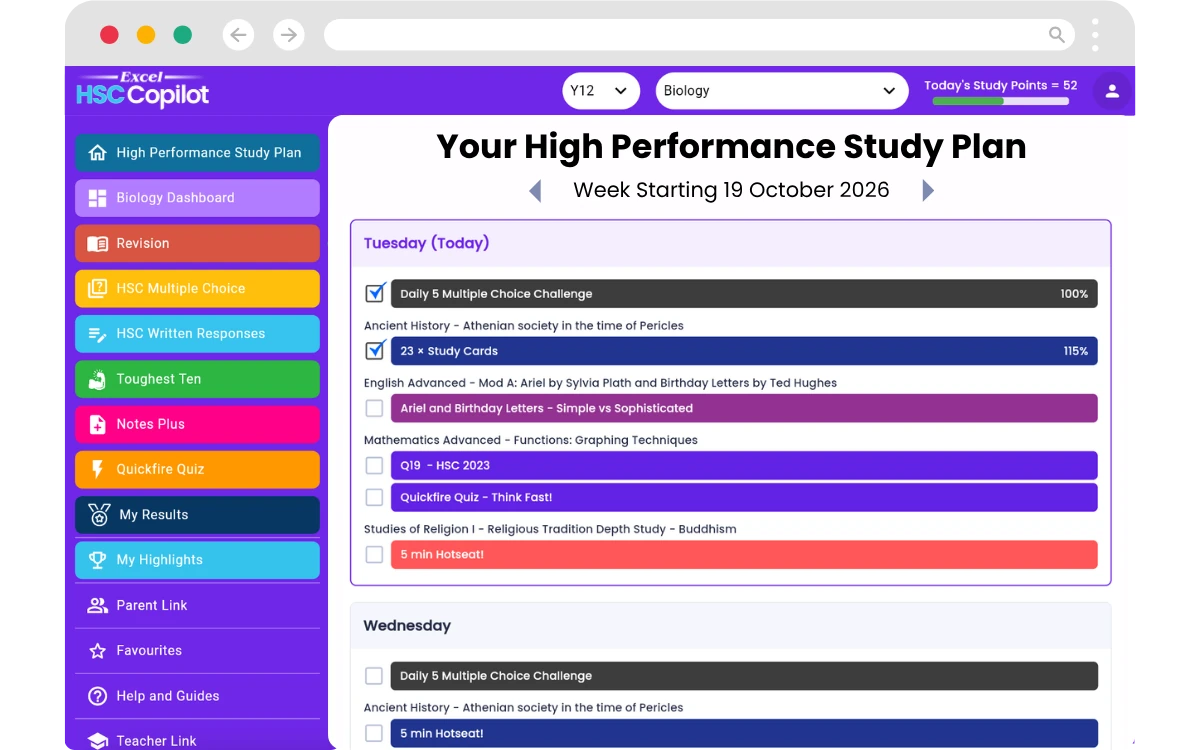Open Biology Dashboard menu item
The image size is (1200, 750).
[197, 198]
